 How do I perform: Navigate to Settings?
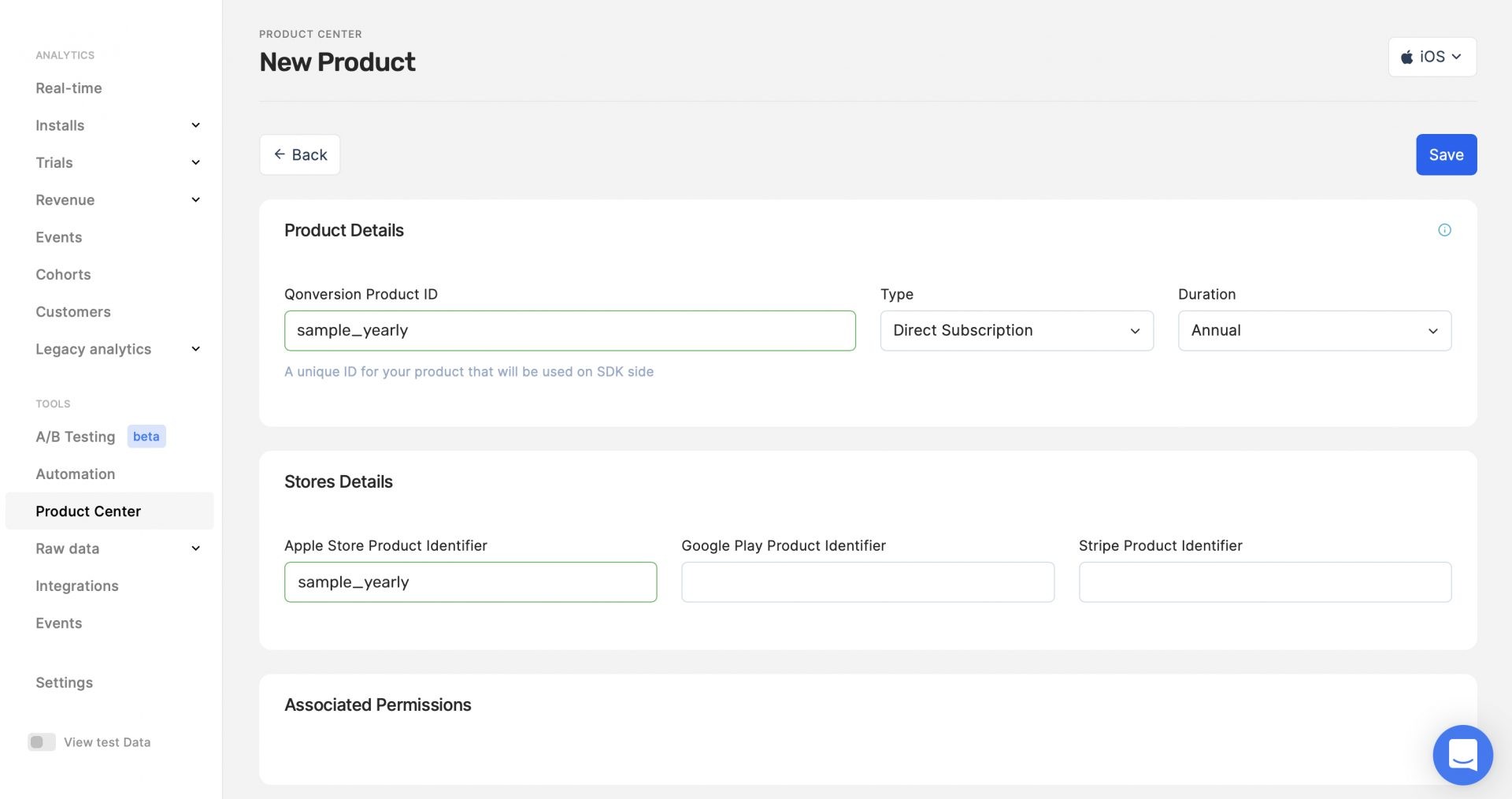(x=64, y=682)
